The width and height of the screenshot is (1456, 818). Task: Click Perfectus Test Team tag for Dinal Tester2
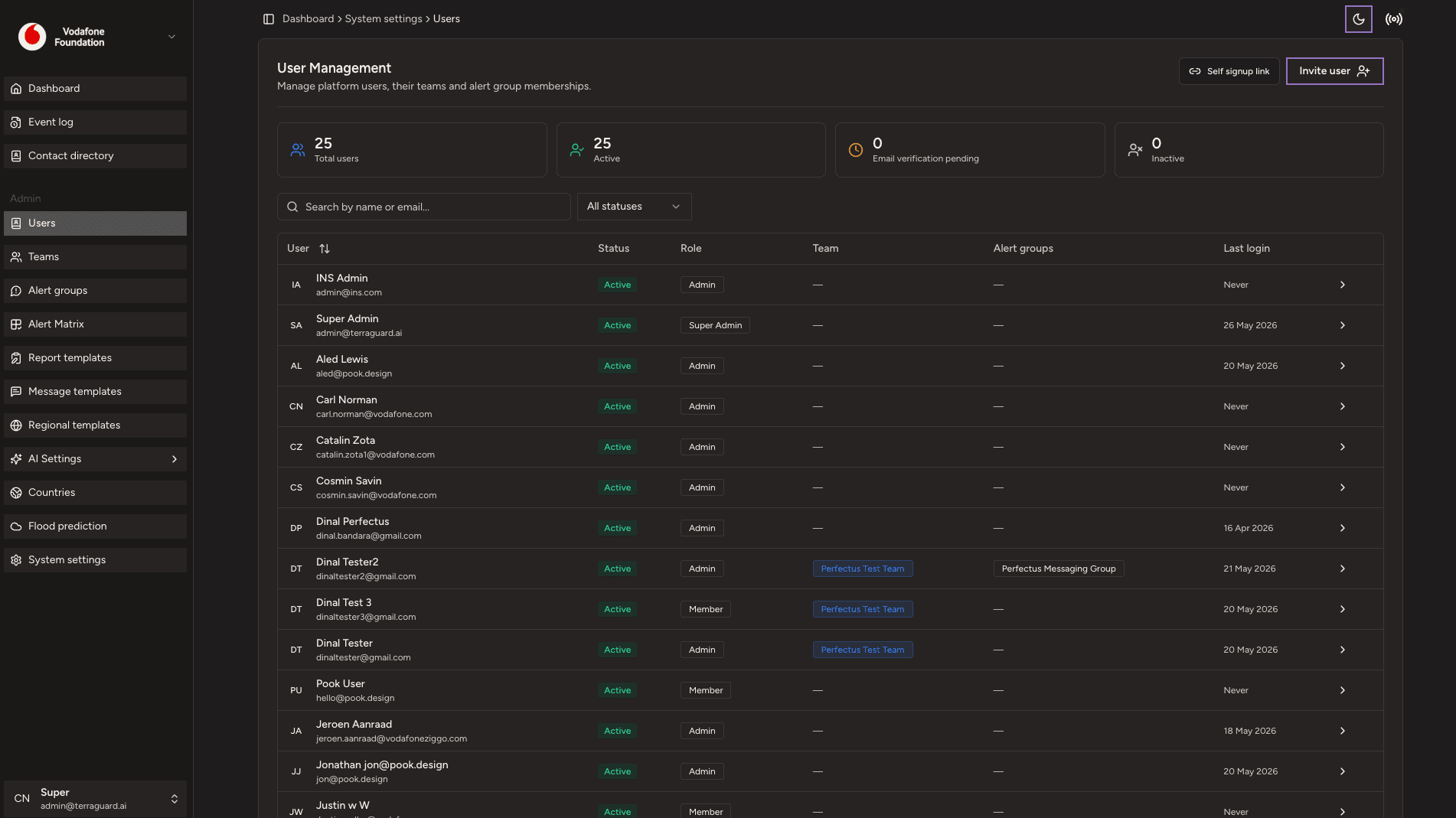[x=863, y=569]
